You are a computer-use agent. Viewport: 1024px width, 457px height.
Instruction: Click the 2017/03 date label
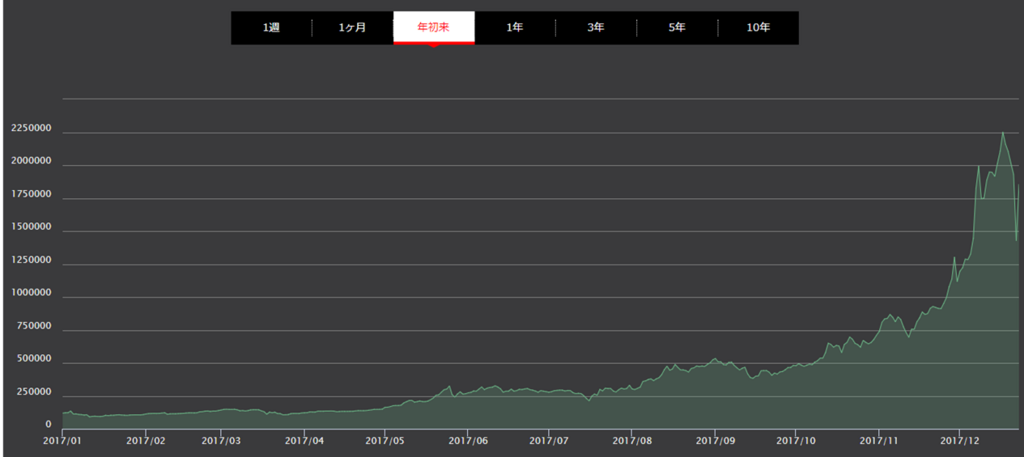pos(221,442)
